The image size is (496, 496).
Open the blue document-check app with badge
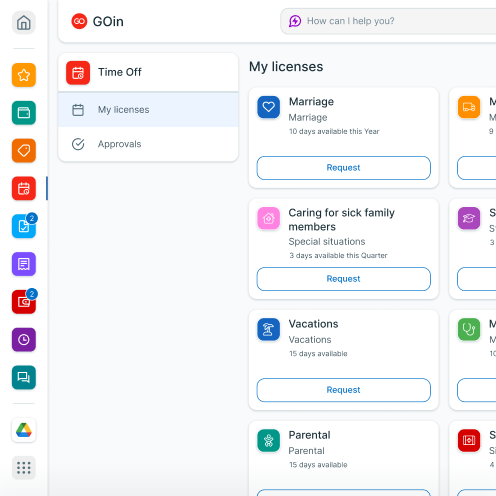point(24,226)
